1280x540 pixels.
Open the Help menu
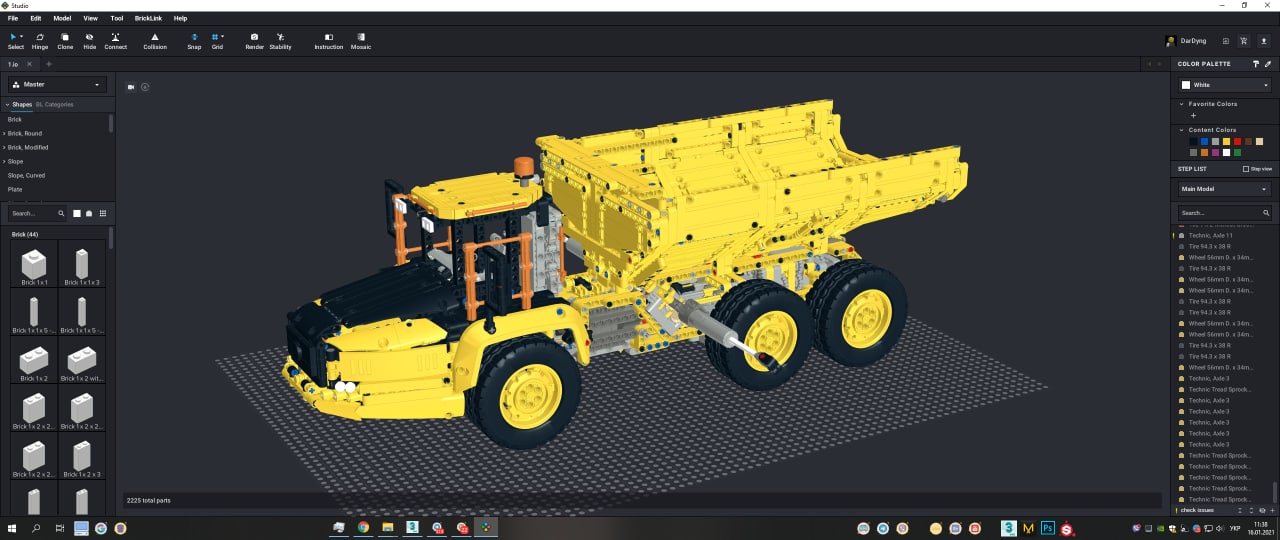(180, 18)
